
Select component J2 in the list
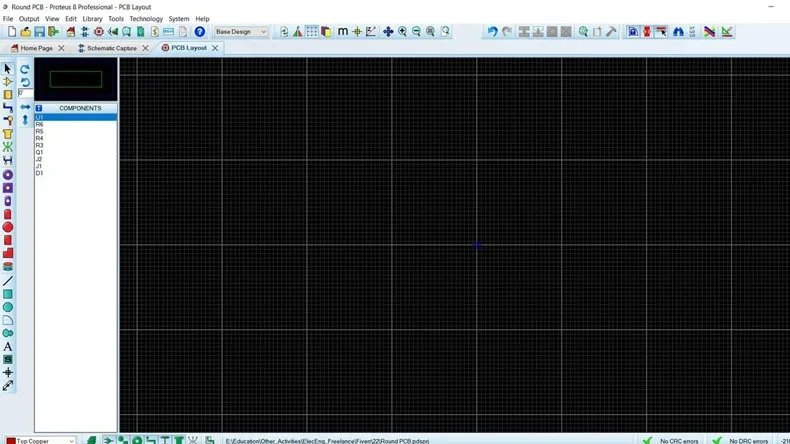[76, 159]
